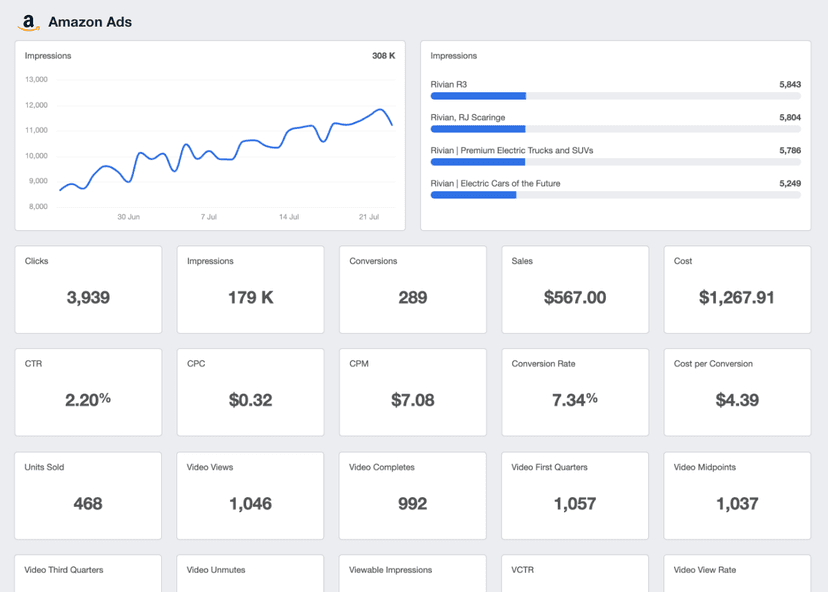Open the CPM metric tile
The height and width of the screenshot is (592, 828).
tap(412, 392)
